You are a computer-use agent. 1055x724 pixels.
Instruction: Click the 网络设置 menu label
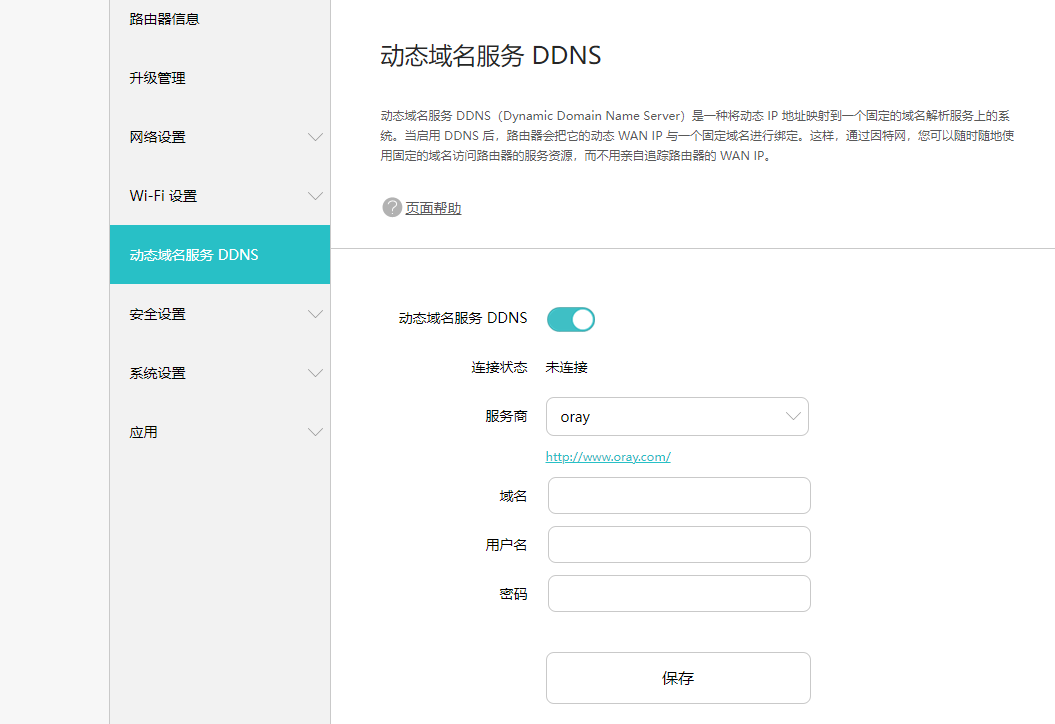tap(157, 137)
